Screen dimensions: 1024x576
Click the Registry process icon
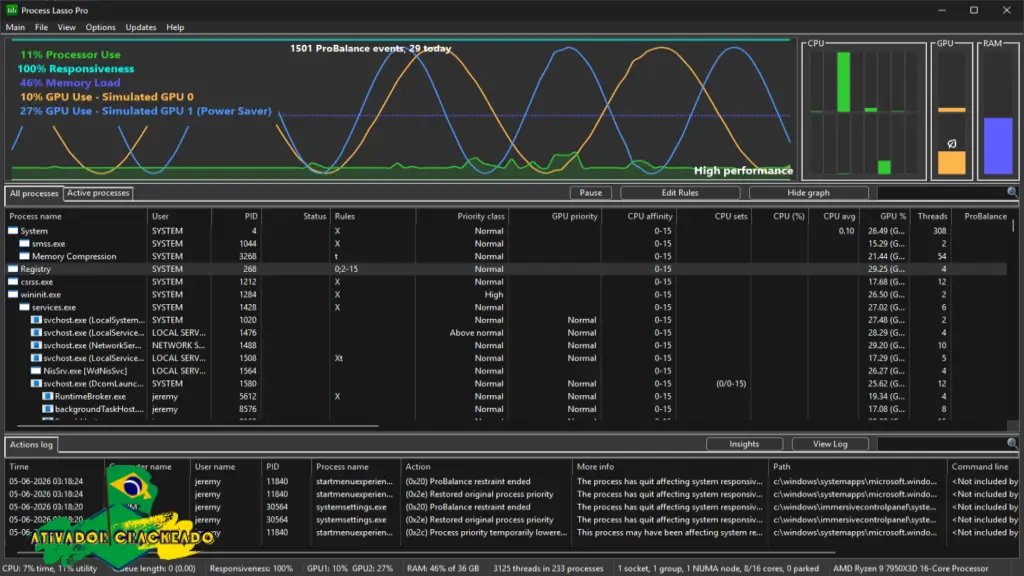click(x=13, y=268)
